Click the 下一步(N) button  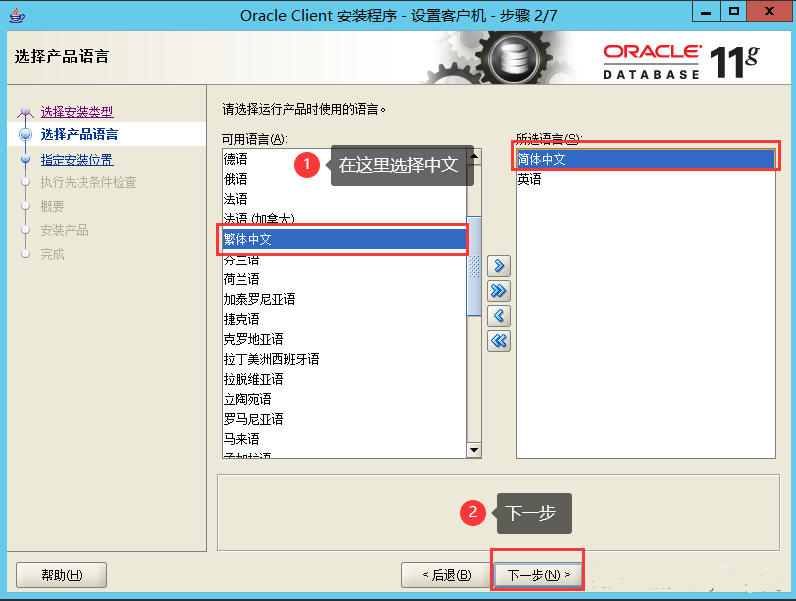pos(538,575)
